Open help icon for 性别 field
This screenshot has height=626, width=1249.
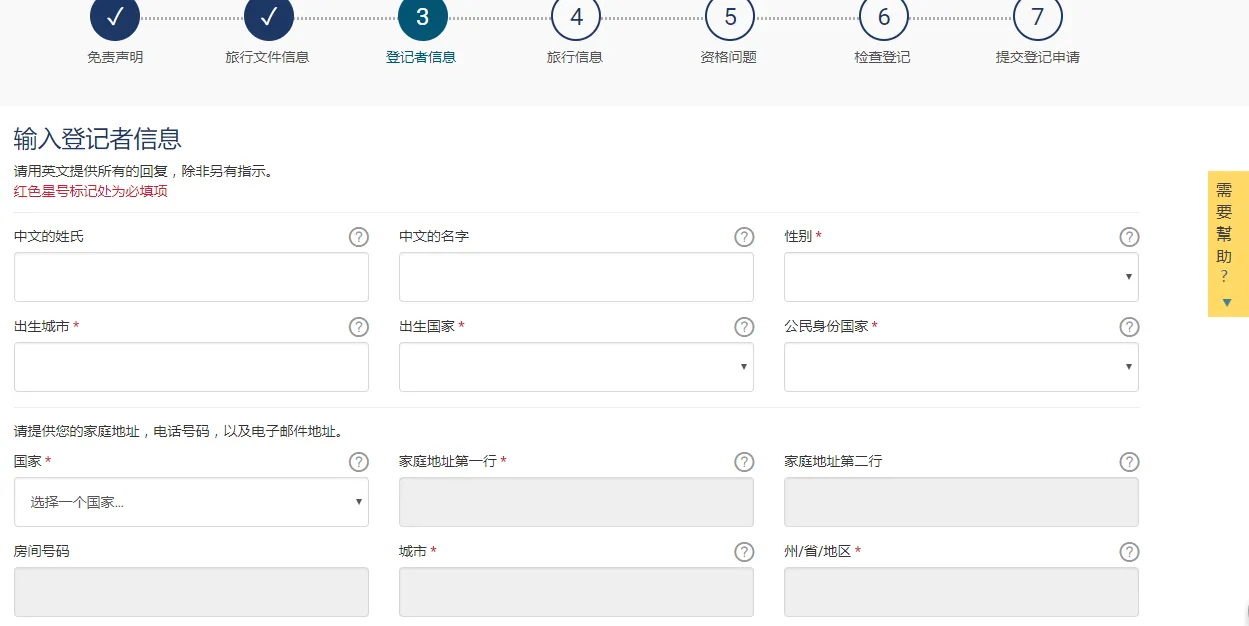pyautogui.click(x=1129, y=237)
